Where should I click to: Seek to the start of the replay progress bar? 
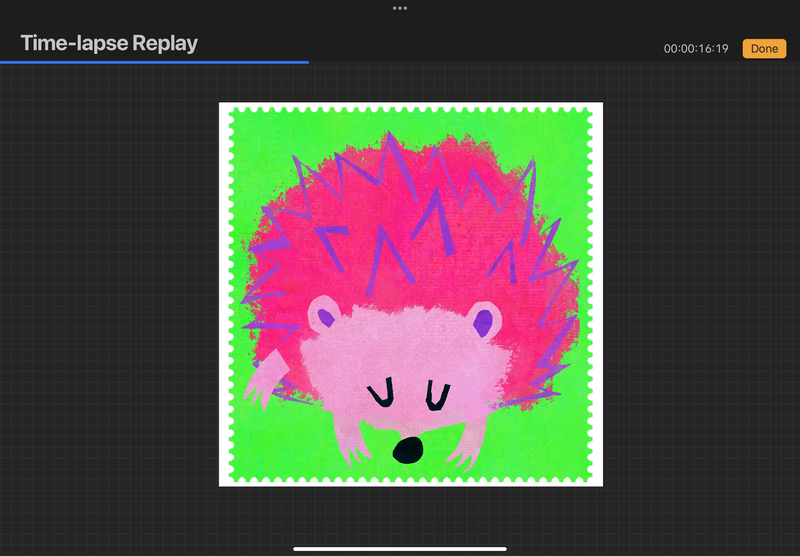[2, 62]
